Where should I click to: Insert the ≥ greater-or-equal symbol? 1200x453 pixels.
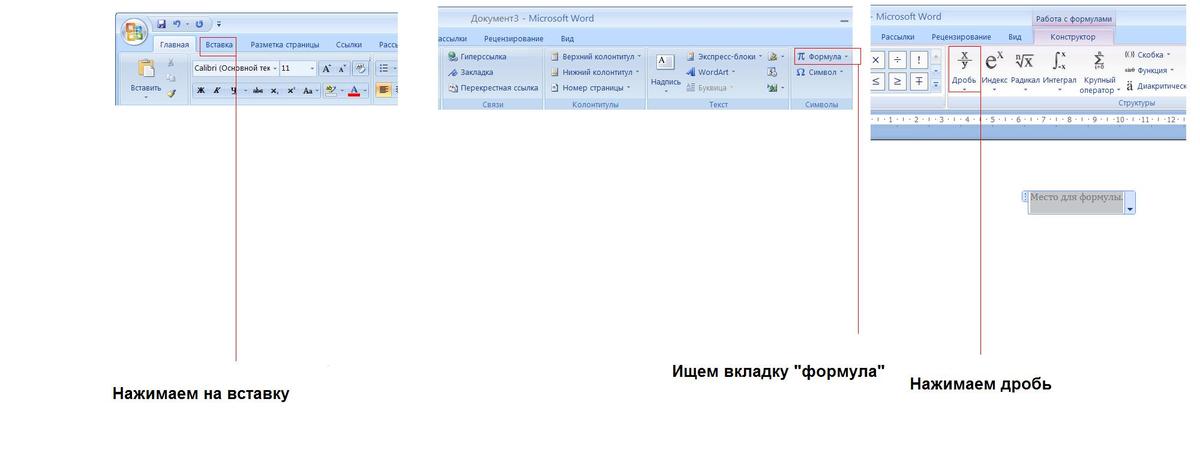[x=898, y=81]
